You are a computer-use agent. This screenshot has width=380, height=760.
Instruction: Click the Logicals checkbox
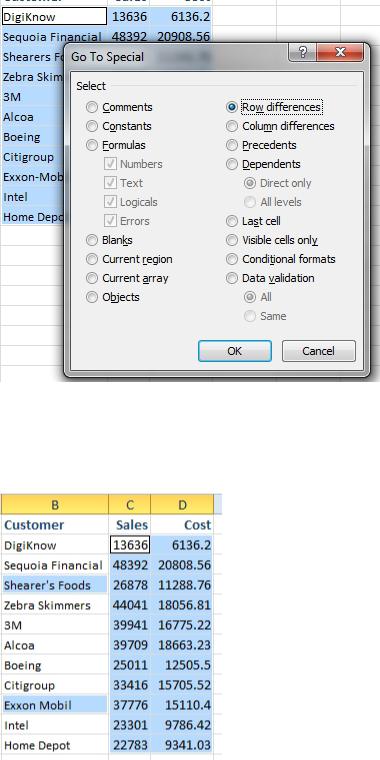click(131, 202)
